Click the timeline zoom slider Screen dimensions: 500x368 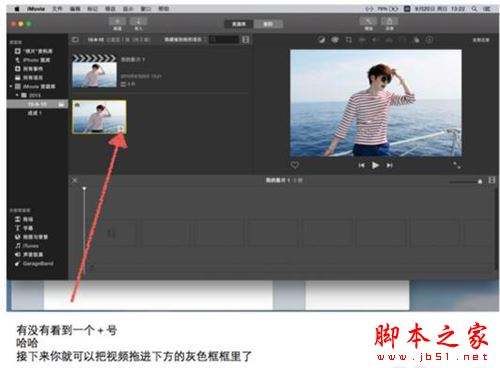[x=466, y=181]
